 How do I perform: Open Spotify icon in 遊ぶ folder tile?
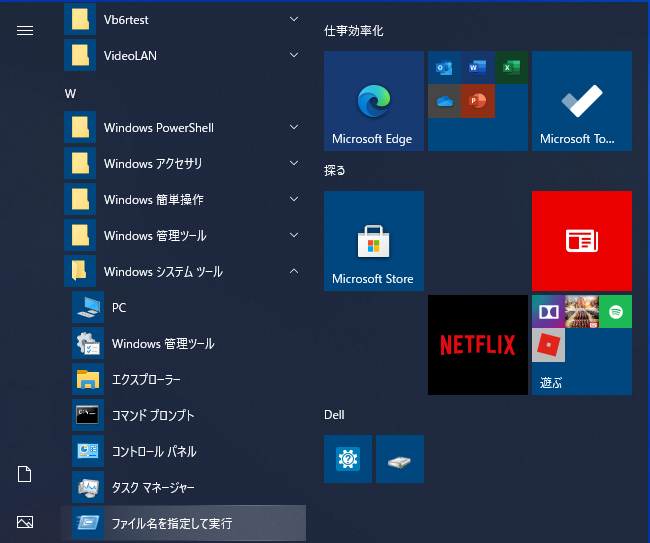point(616,312)
